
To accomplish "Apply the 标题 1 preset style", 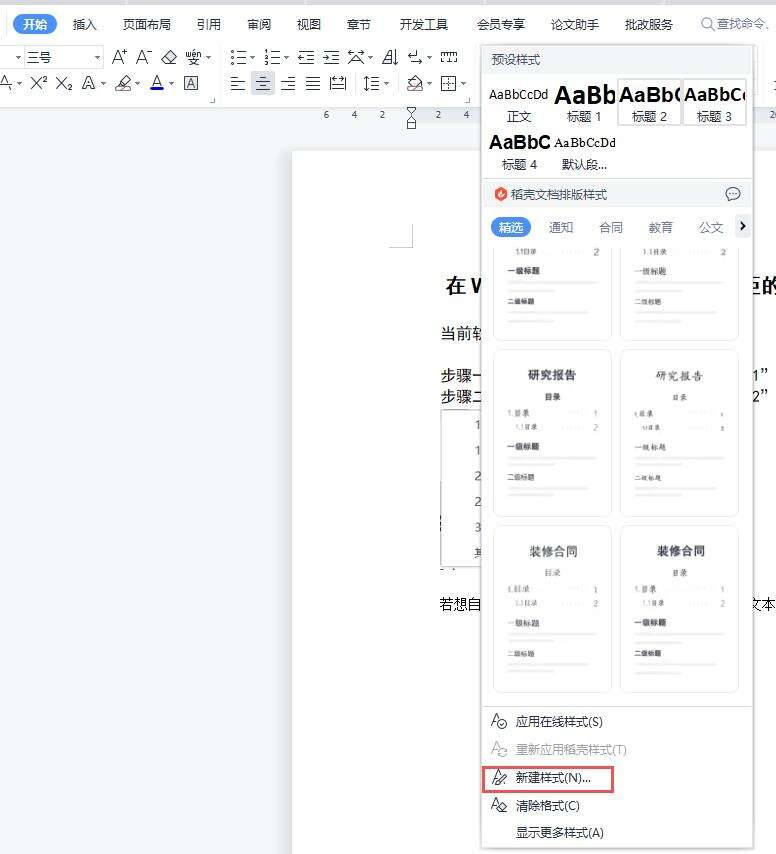I will tap(584, 104).
